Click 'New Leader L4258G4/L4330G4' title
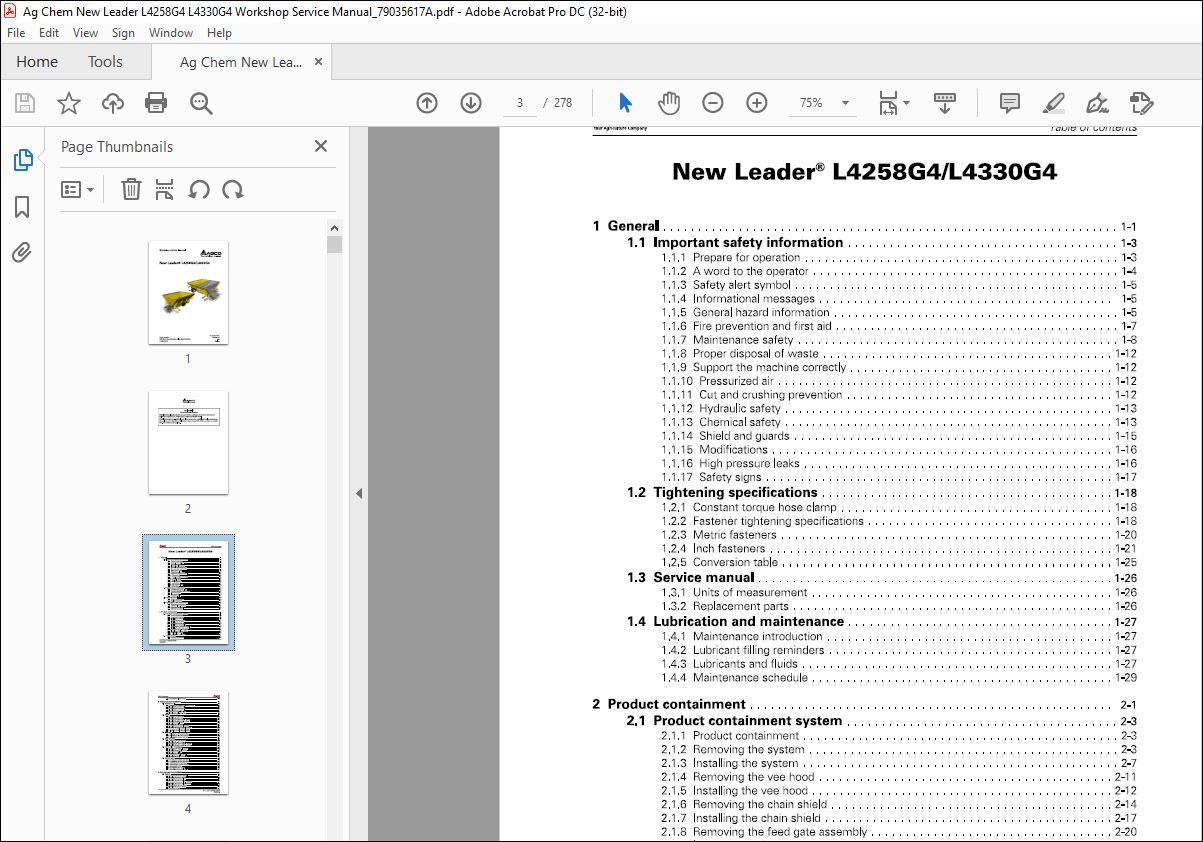This screenshot has height=842, width=1203. pyautogui.click(x=864, y=171)
